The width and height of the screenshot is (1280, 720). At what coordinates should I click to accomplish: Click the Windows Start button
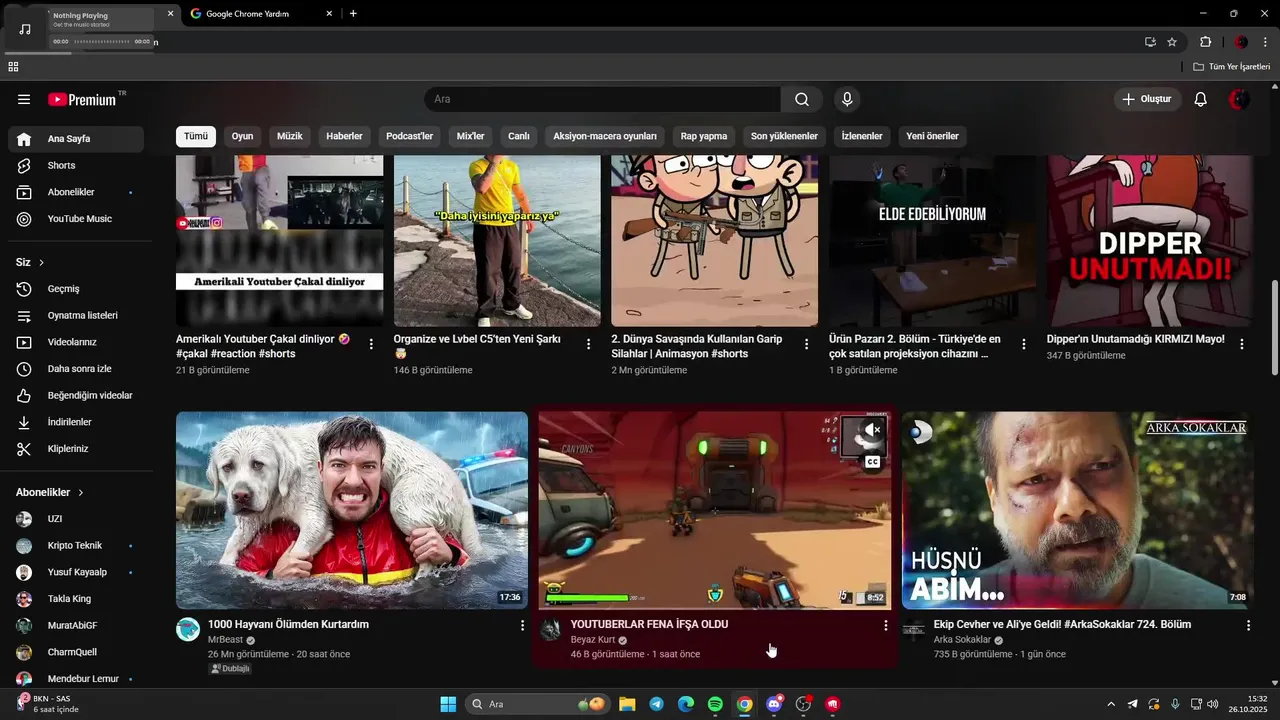coord(448,704)
